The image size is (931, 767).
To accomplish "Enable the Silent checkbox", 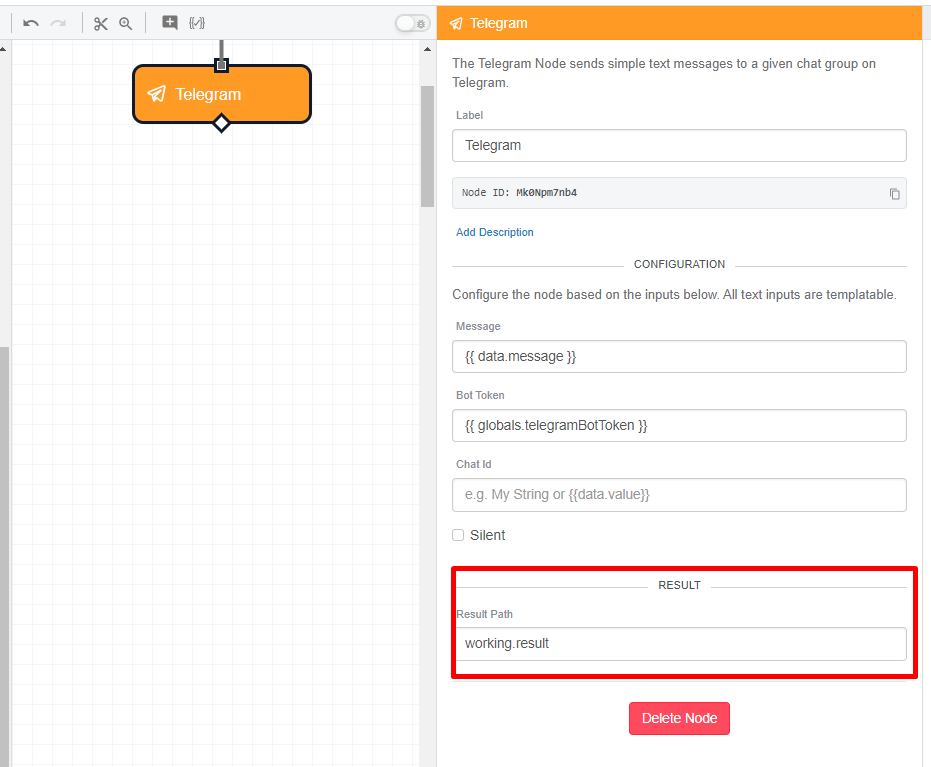I will point(458,535).
